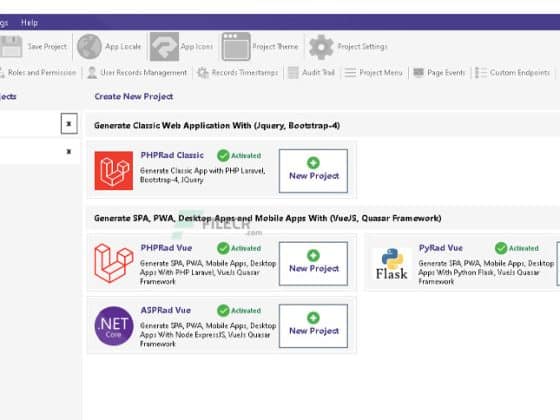560x420 pixels.
Task: Open App Locale globe icon
Action: 89,46
